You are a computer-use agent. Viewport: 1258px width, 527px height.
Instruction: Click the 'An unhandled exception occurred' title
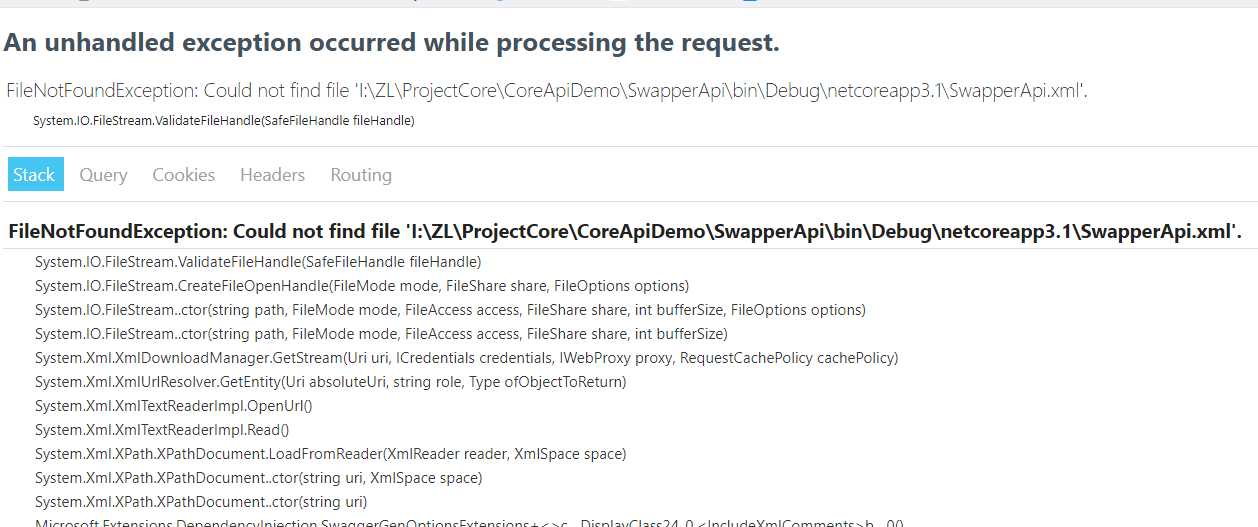392,43
